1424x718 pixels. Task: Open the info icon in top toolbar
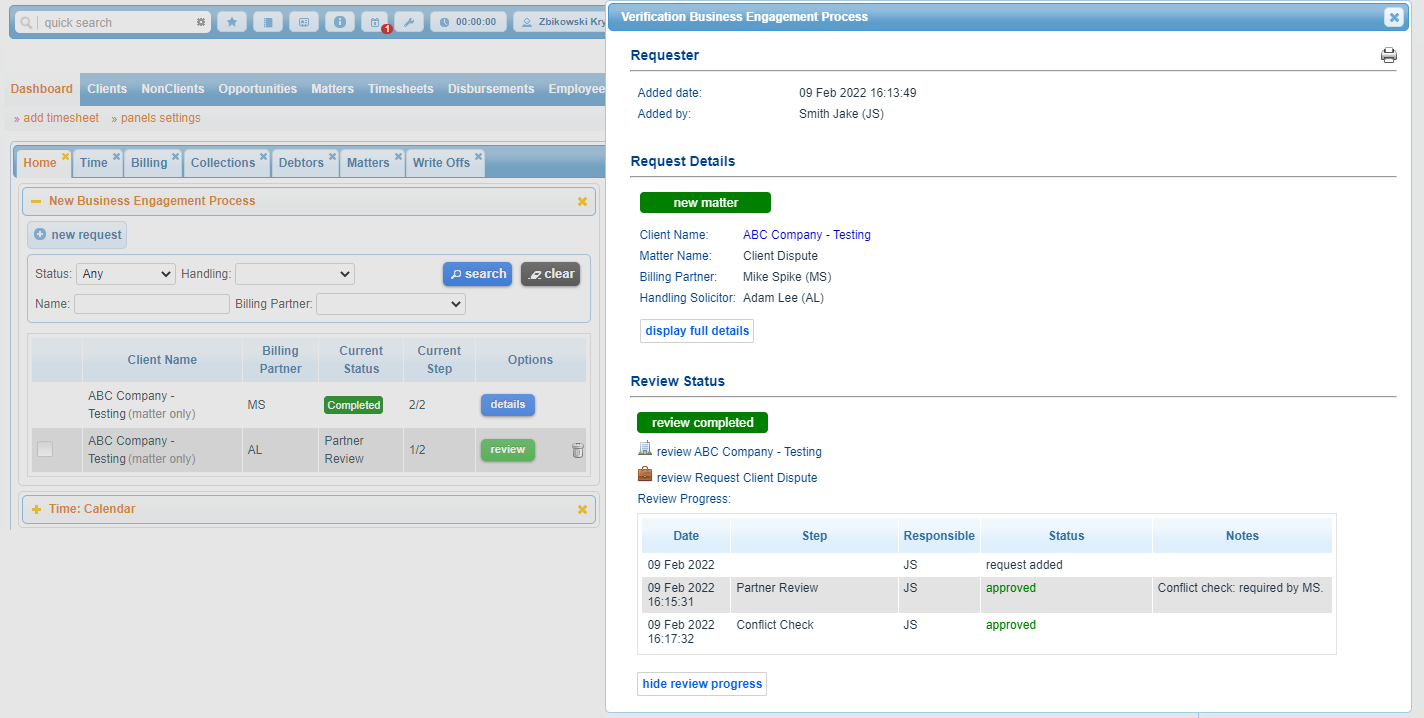[340, 22]
